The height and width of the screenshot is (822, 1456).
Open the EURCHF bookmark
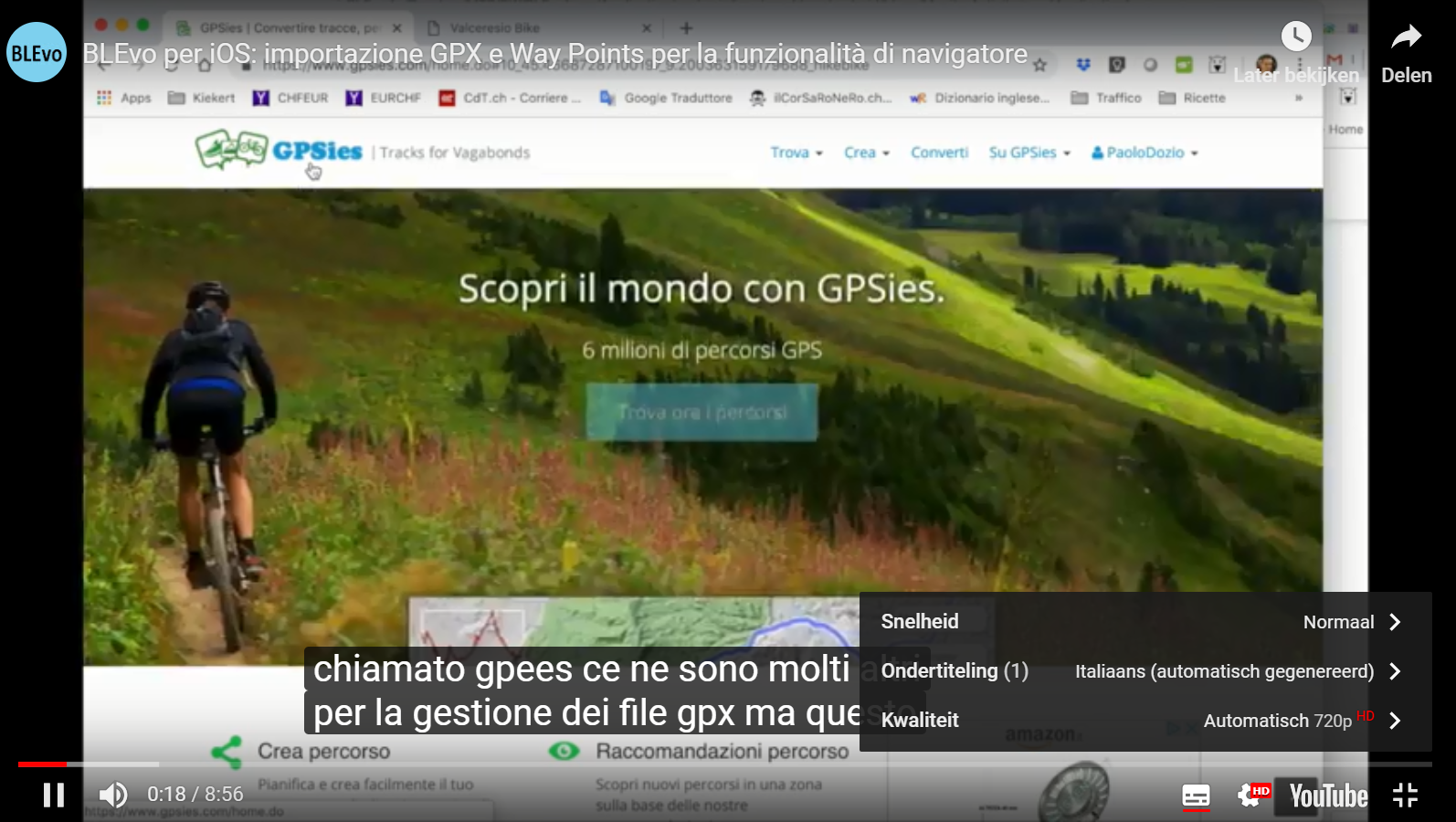pyautogui.click(x=383, y=98)
